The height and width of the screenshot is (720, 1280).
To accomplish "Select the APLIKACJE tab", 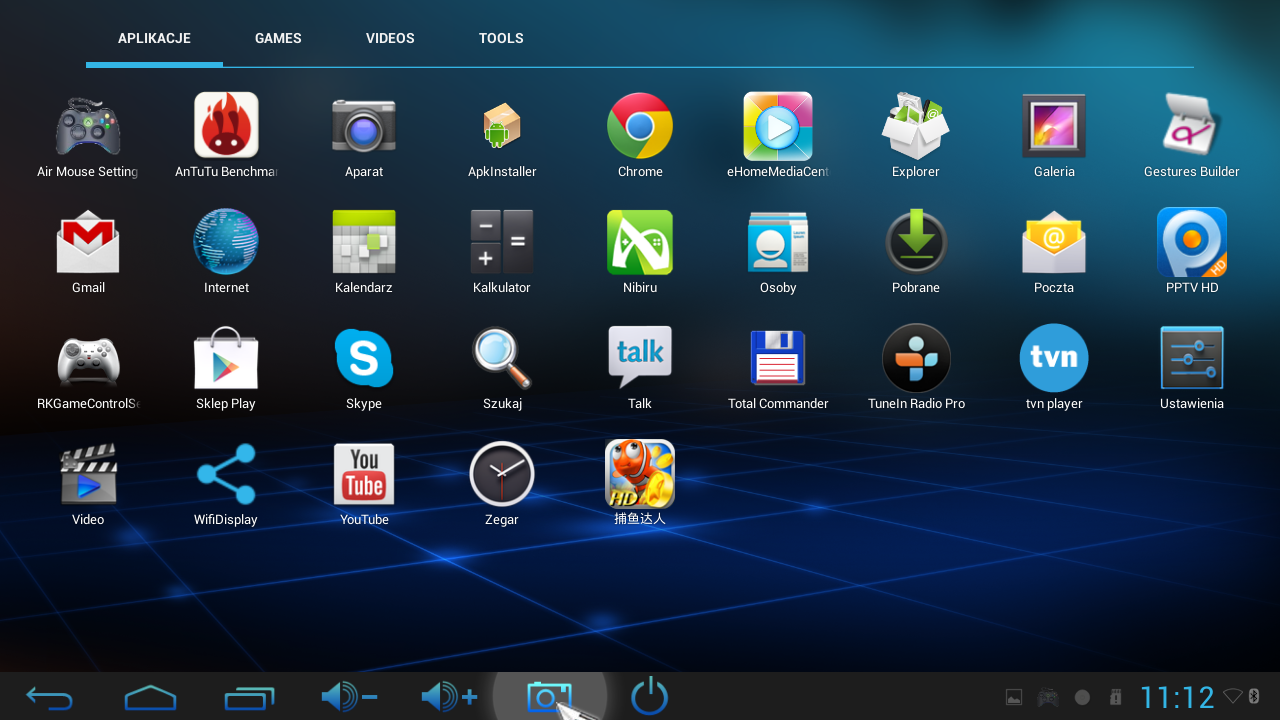I will tap(154, 38).
